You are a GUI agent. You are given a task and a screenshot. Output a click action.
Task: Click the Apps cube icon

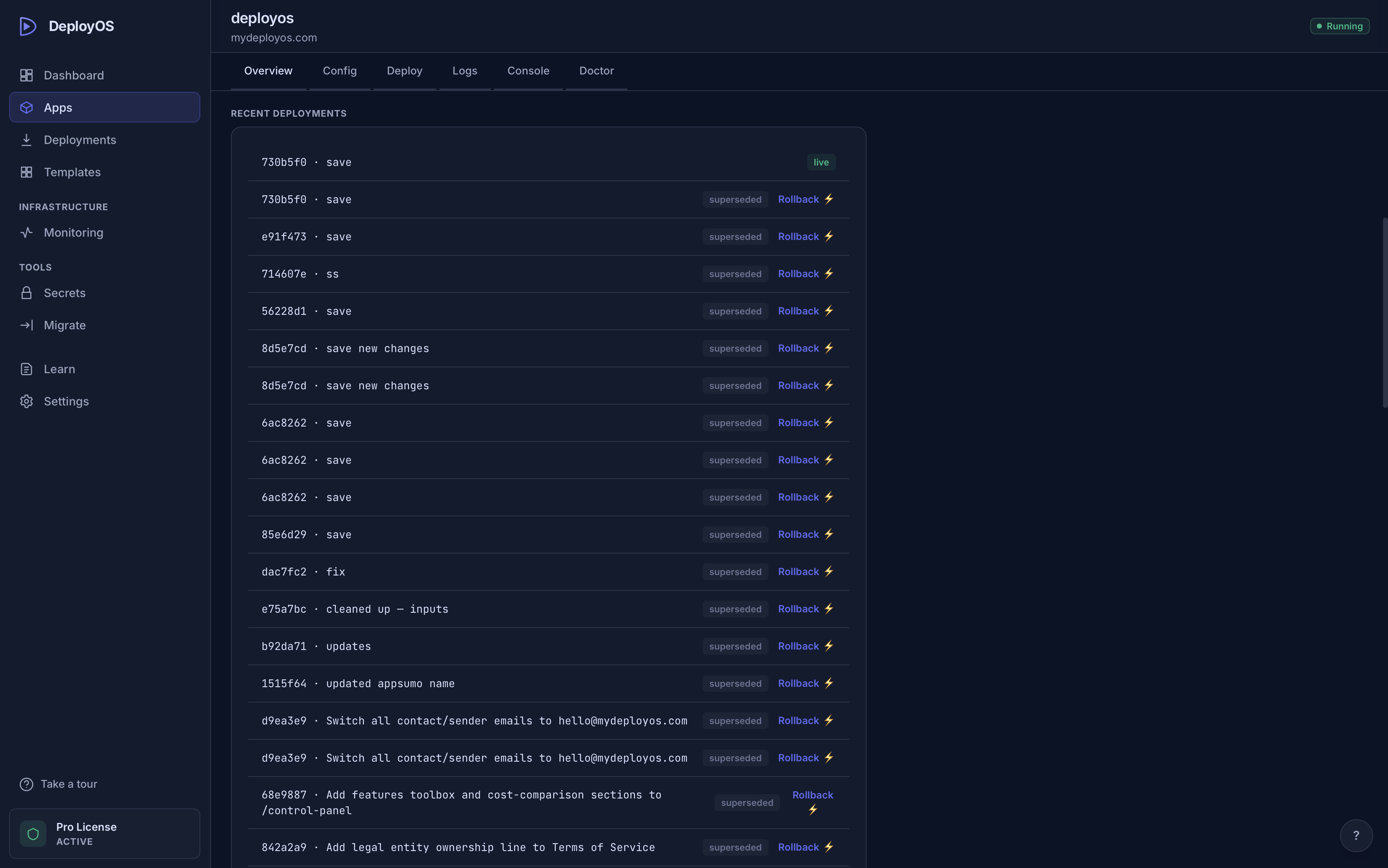[x=26, y=107]
